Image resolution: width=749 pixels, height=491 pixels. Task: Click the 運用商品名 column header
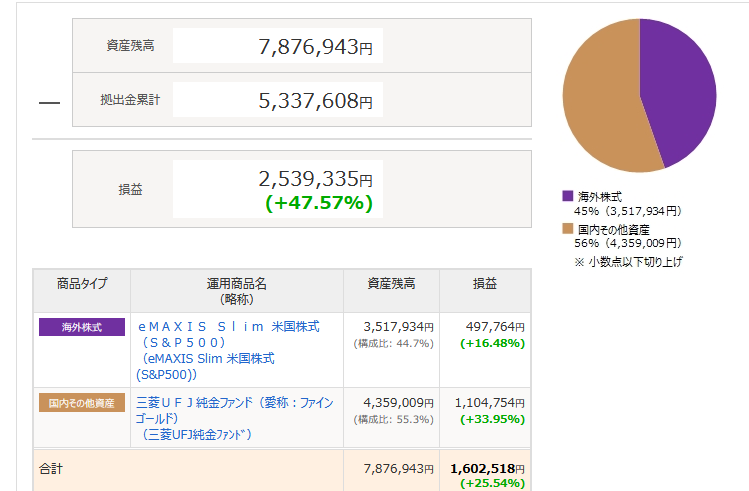pos(236,290)
